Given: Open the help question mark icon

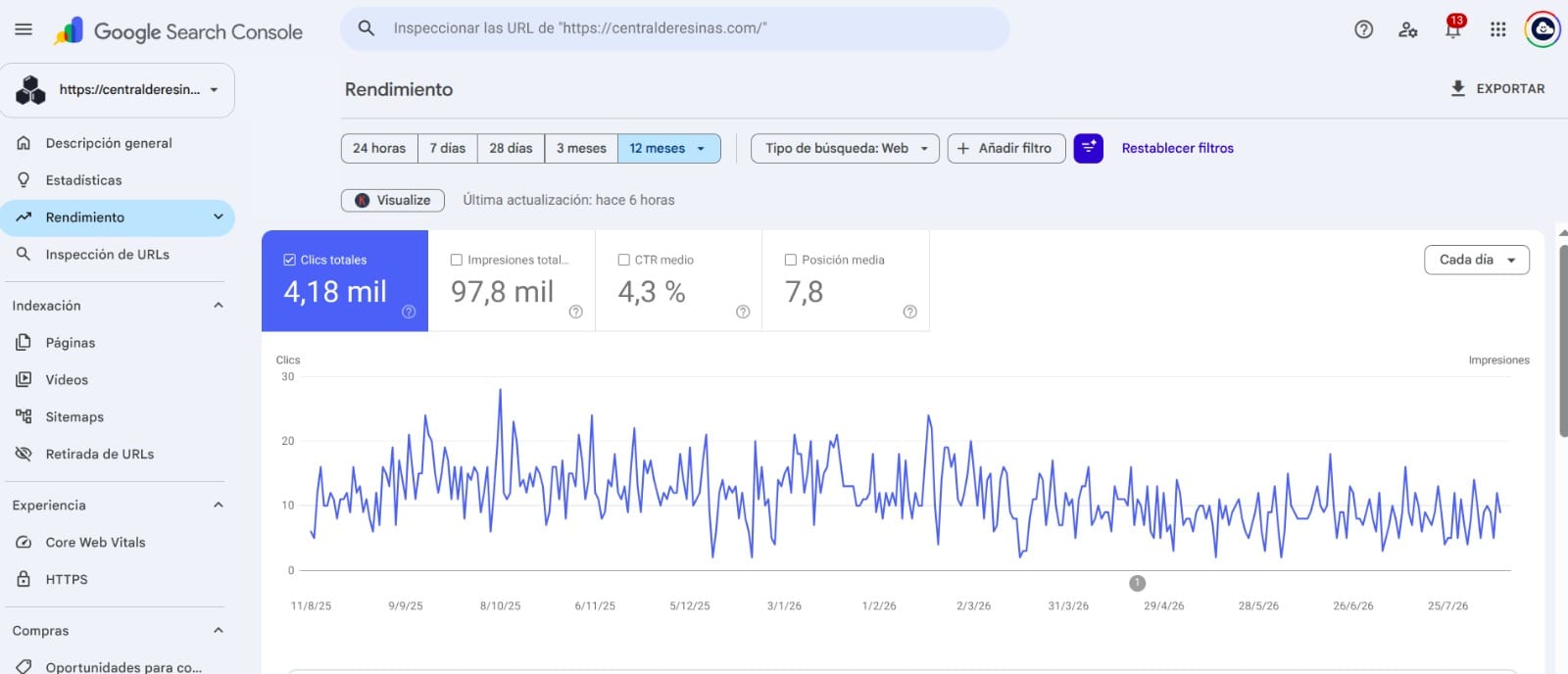Looking at the screenshot, I should point(1363,29).
